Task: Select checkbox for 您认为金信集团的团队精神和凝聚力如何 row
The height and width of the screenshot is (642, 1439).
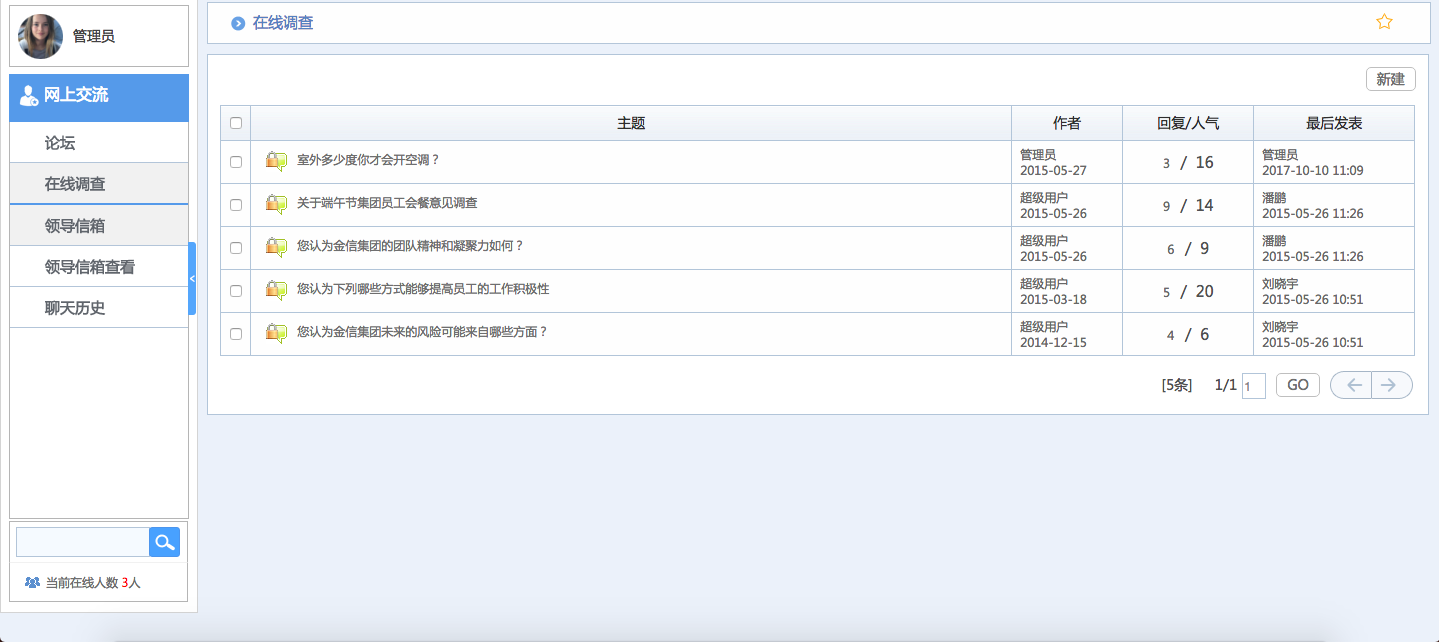Action: pos(236,248)
